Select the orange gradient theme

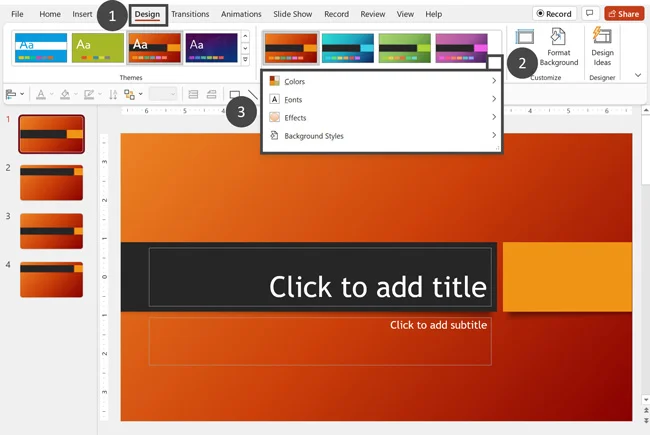pos(155,48)
